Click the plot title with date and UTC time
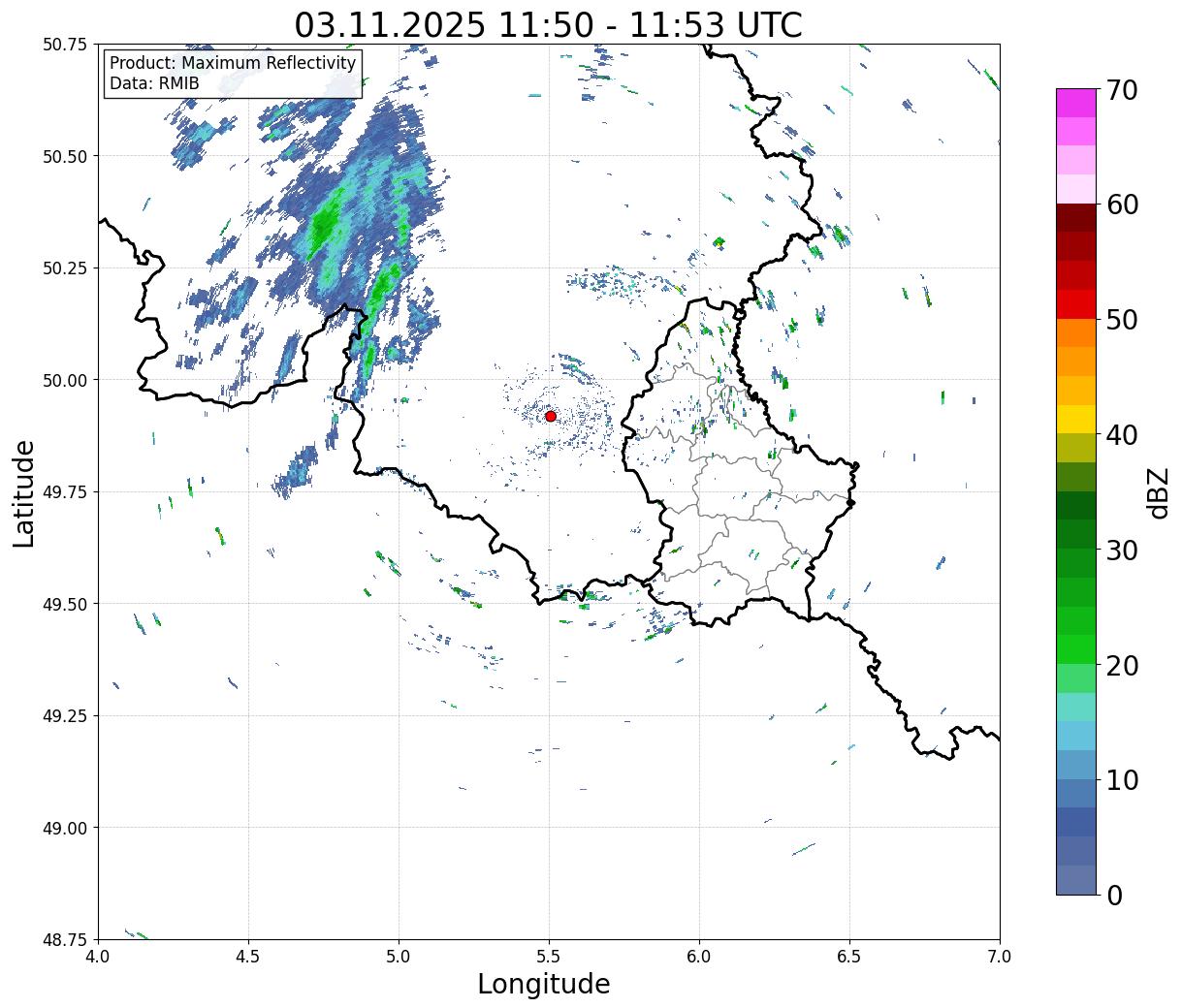The width and height of the screenshot is (1182, 1008). tap(548, 25)
